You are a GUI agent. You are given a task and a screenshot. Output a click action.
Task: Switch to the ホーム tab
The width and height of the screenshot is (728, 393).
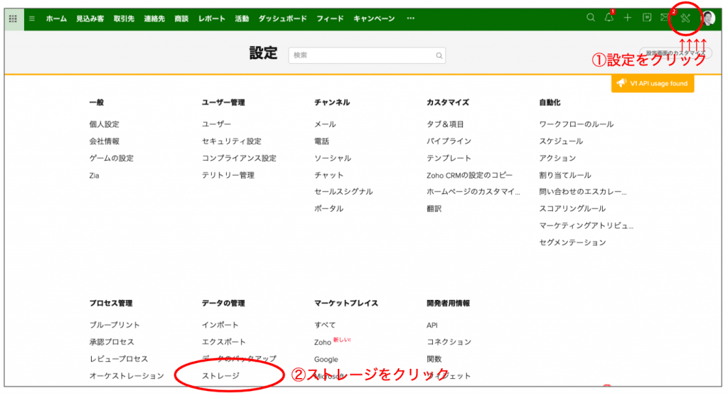pyautogui.click(x=56, y=19)
